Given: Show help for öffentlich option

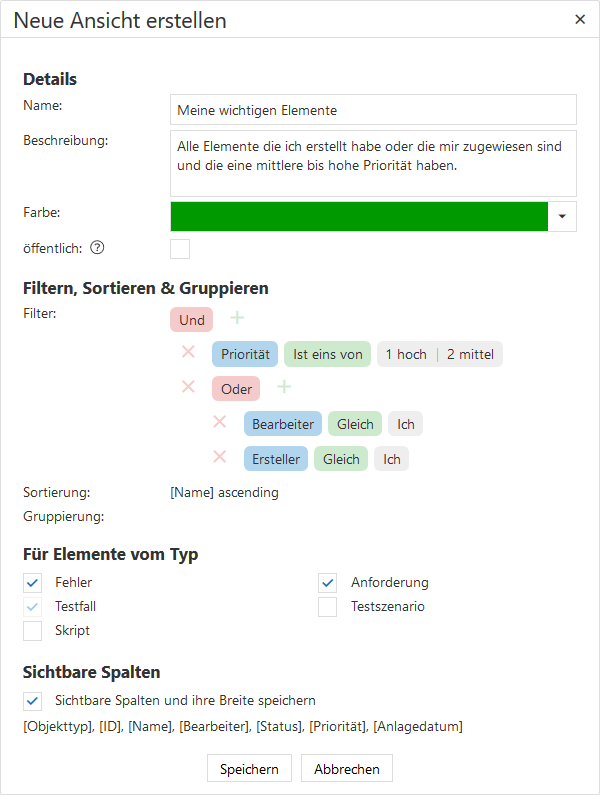Looking at the screenshot, I should pyautogui.click(x=97, y=248).
